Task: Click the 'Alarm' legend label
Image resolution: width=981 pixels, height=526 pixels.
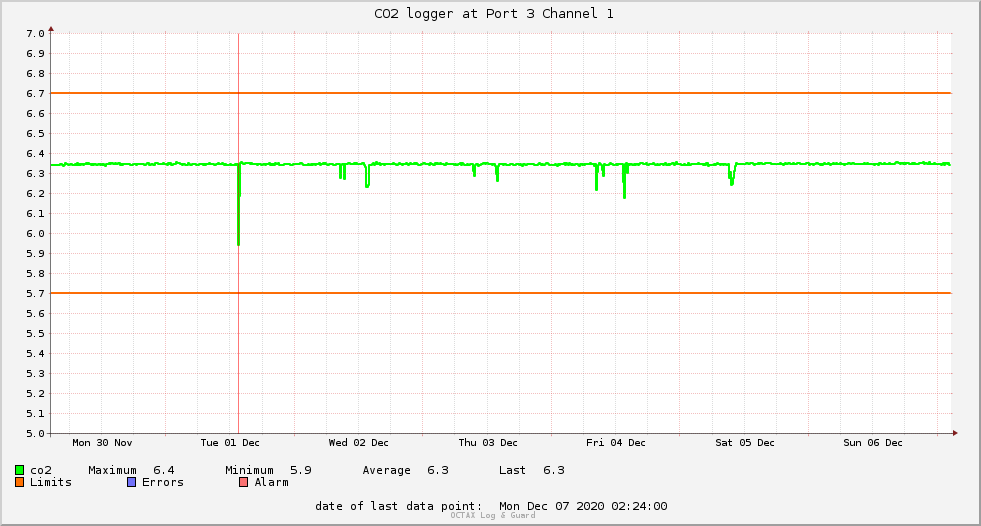Action: click(272, 482)
